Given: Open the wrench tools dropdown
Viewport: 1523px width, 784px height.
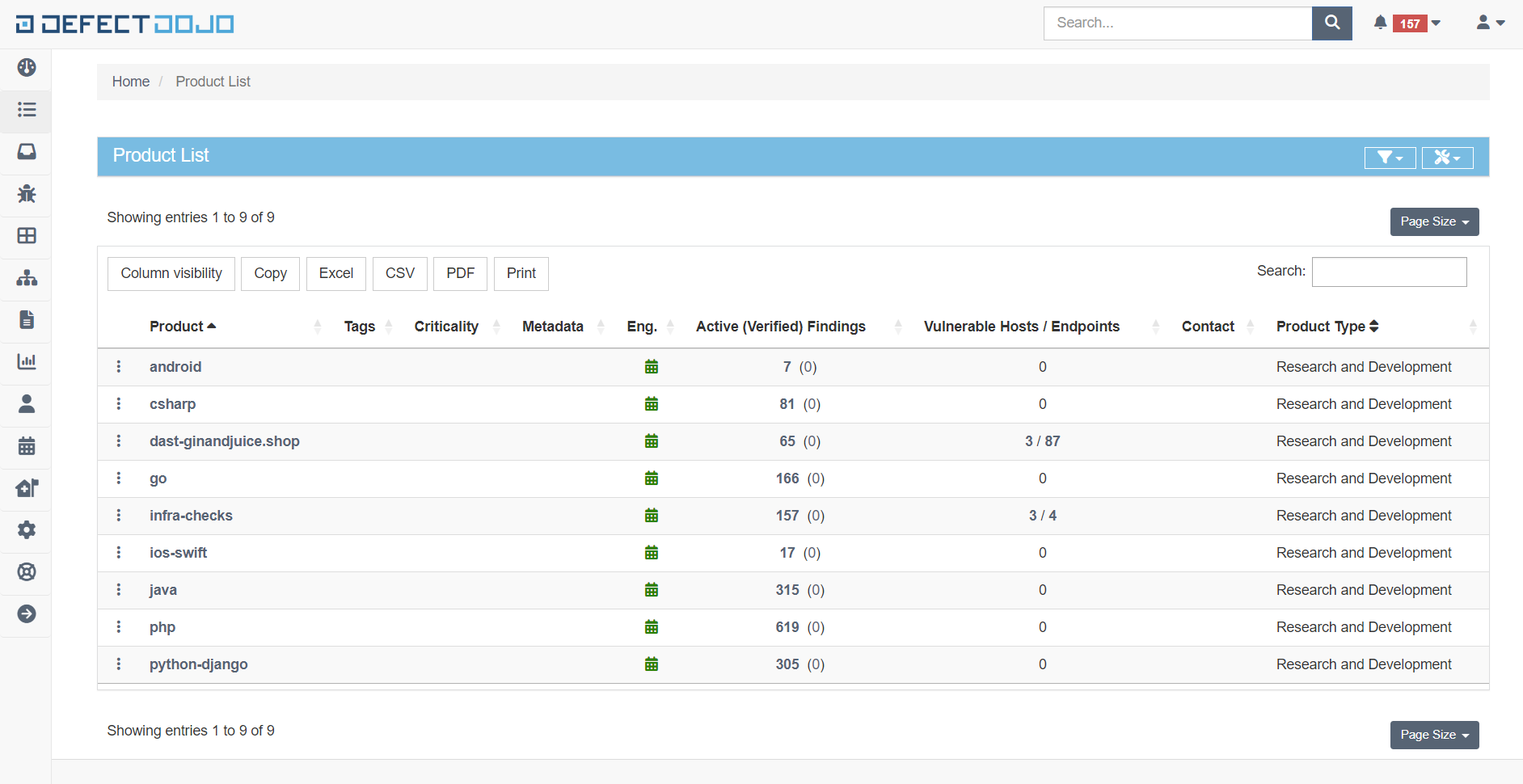Looking at the screenshot, I should pyautogui.click(x=1448, y=158).
